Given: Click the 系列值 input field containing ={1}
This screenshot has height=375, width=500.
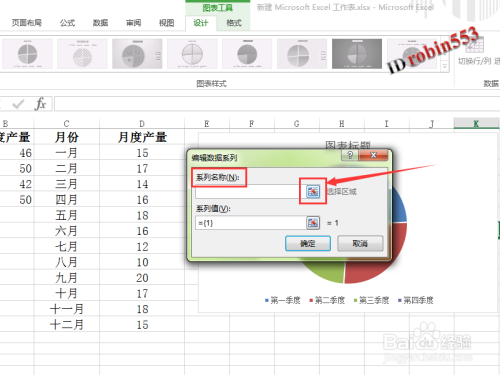Looking at the screenshot, I should coord(250,223).
